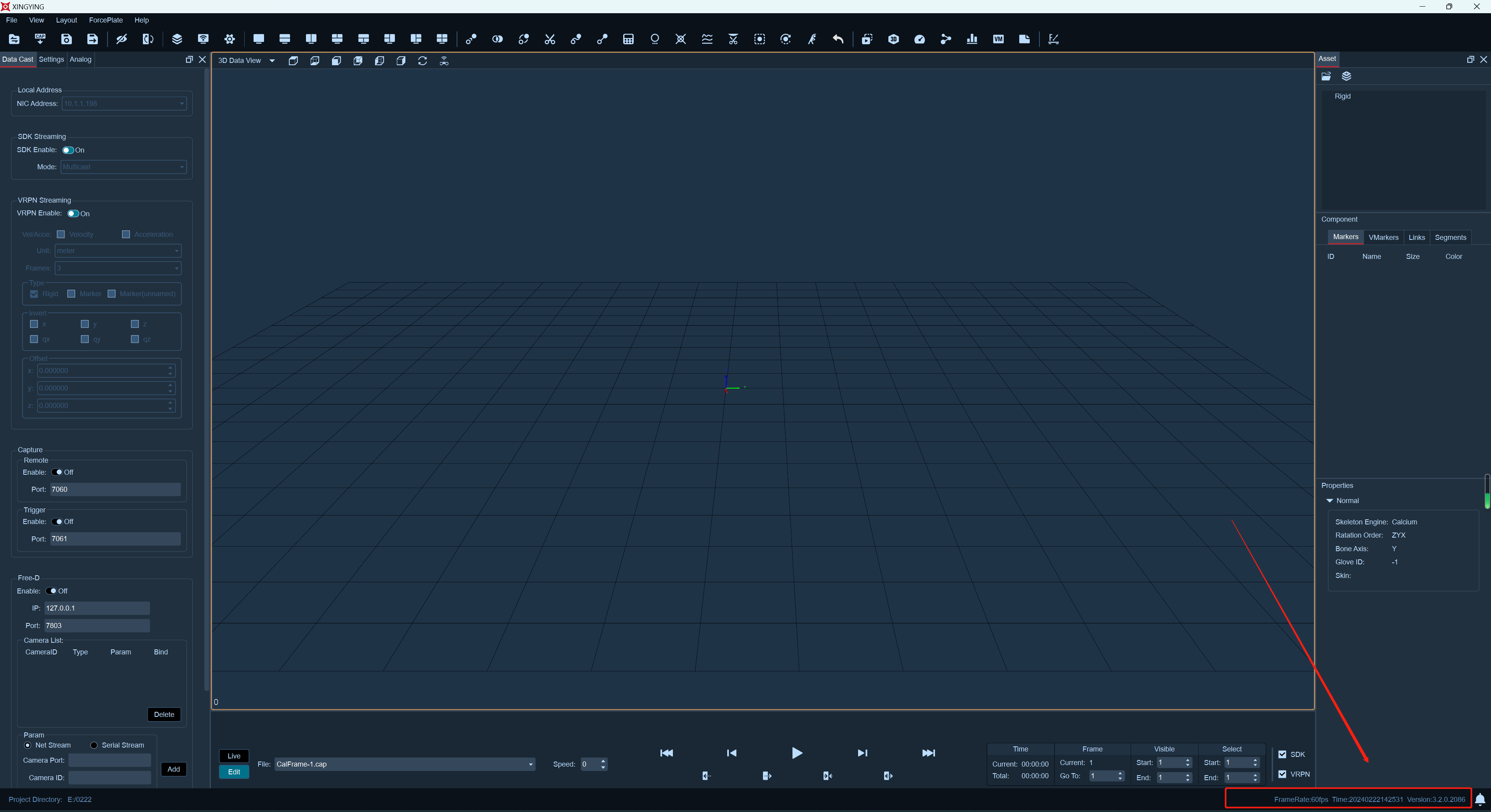Open the ForcePlate menu

[x=106, y=20]
